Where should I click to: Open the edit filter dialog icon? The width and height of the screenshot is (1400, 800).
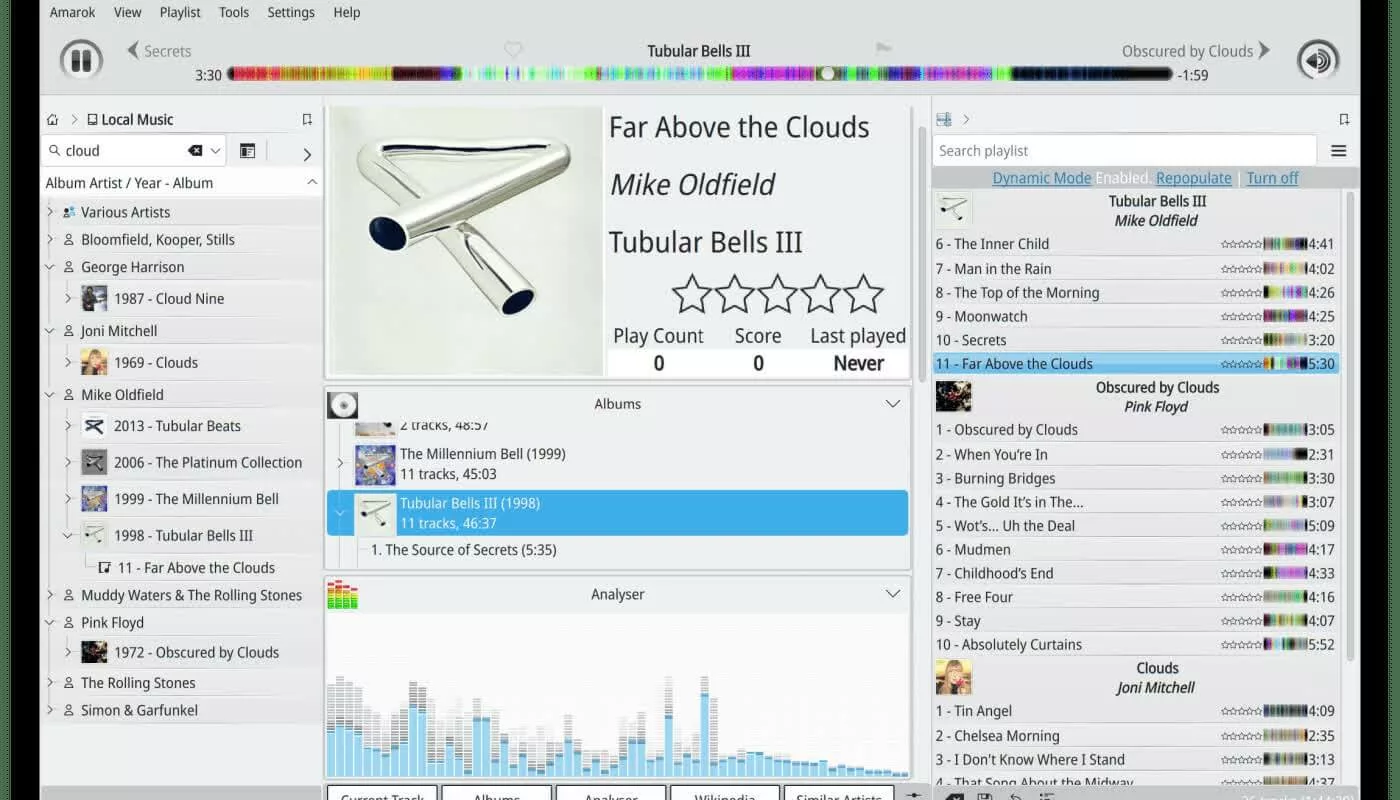247,151
